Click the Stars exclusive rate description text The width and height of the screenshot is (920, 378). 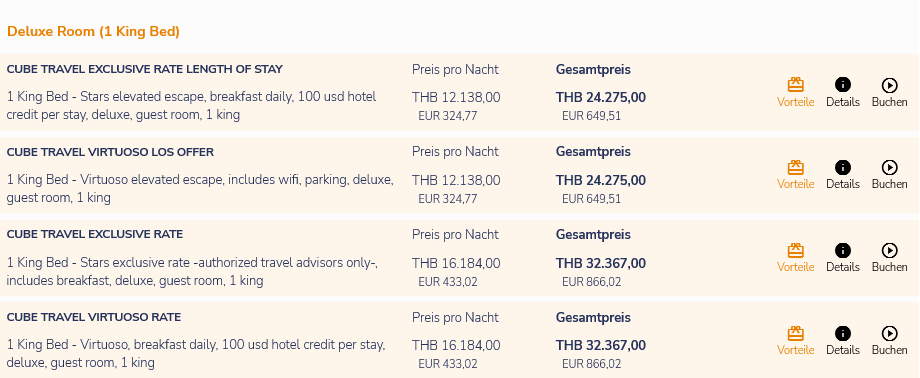click(x=192, y=272)
